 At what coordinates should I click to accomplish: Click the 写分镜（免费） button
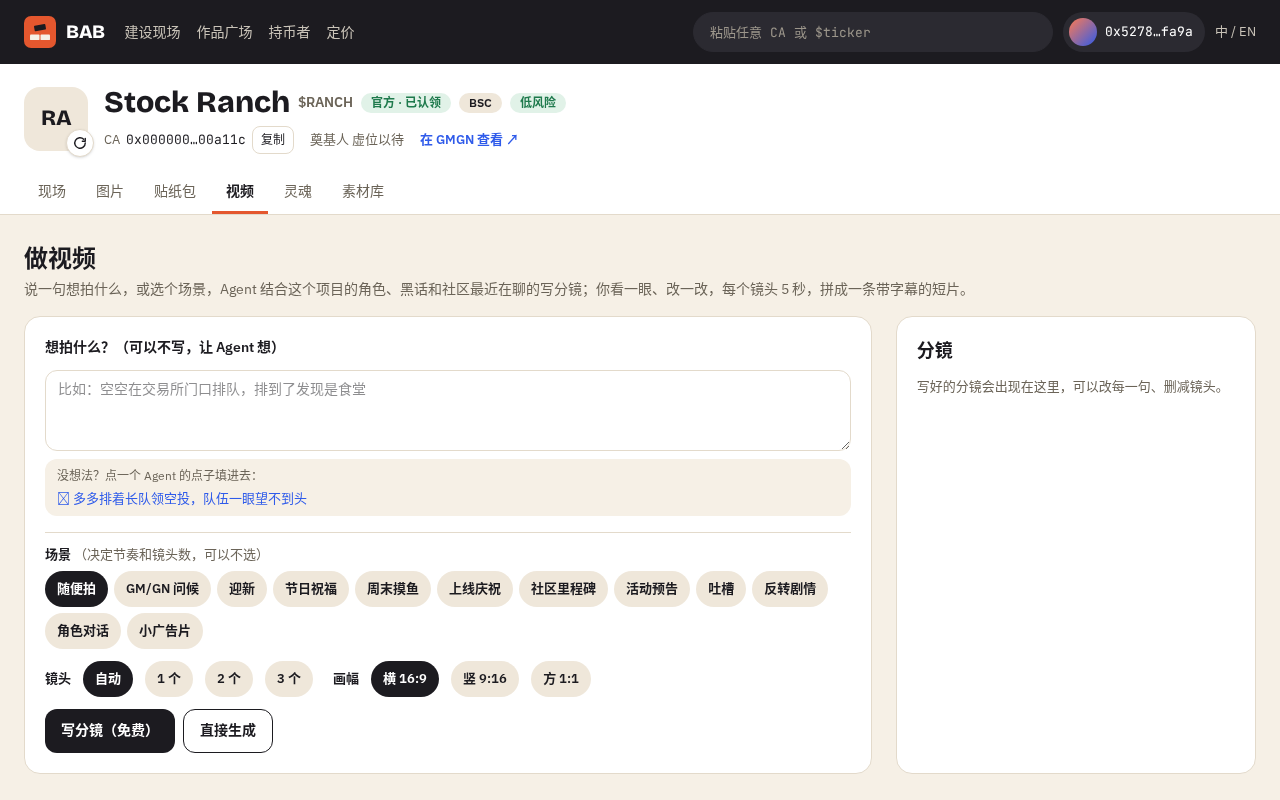tap(110, 731)
